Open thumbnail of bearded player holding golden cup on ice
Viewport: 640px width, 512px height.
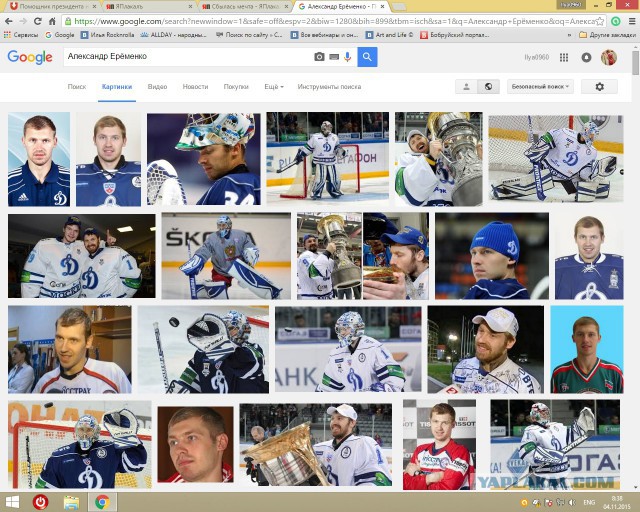(316, 445)
